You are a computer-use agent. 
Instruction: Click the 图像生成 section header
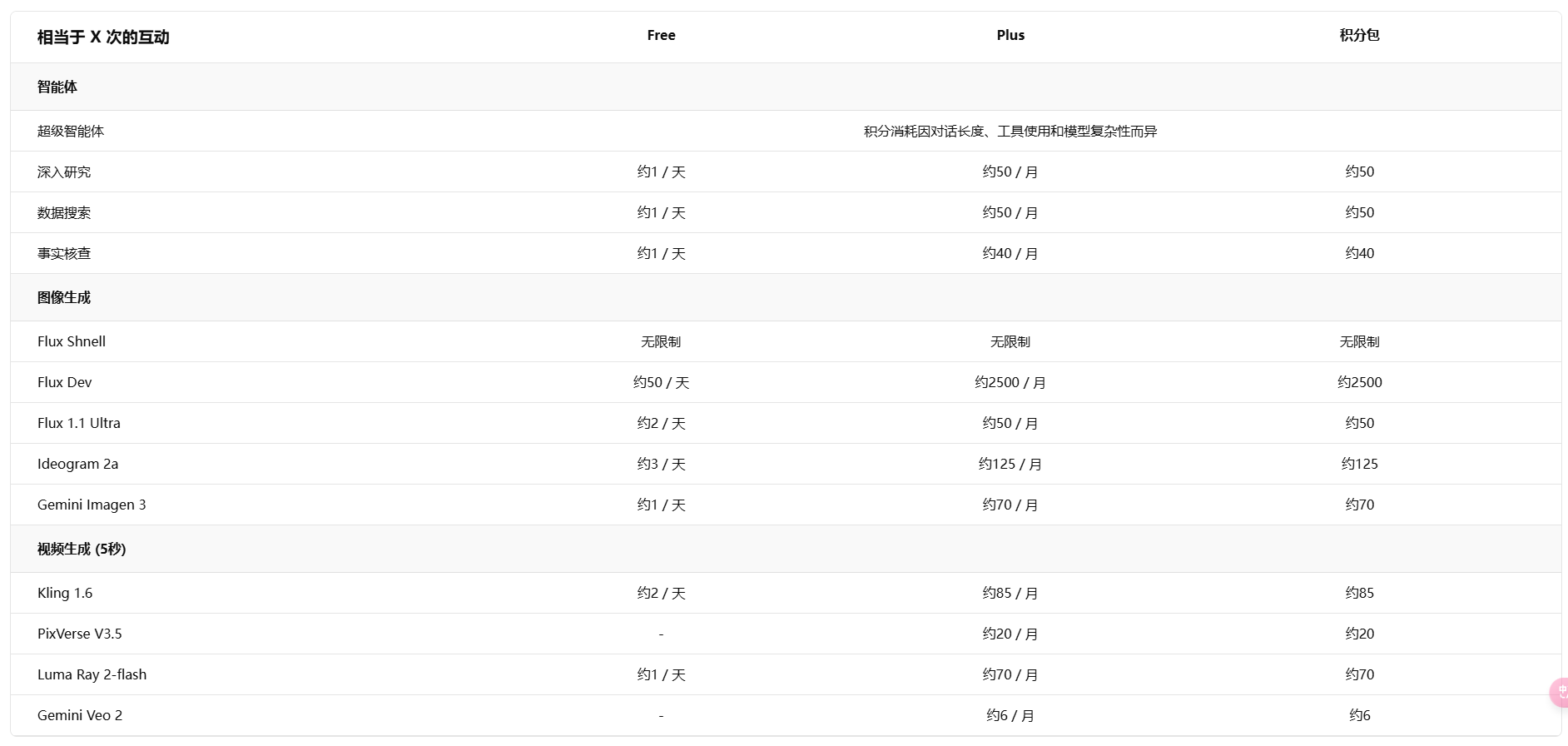(x=64, y=297)
